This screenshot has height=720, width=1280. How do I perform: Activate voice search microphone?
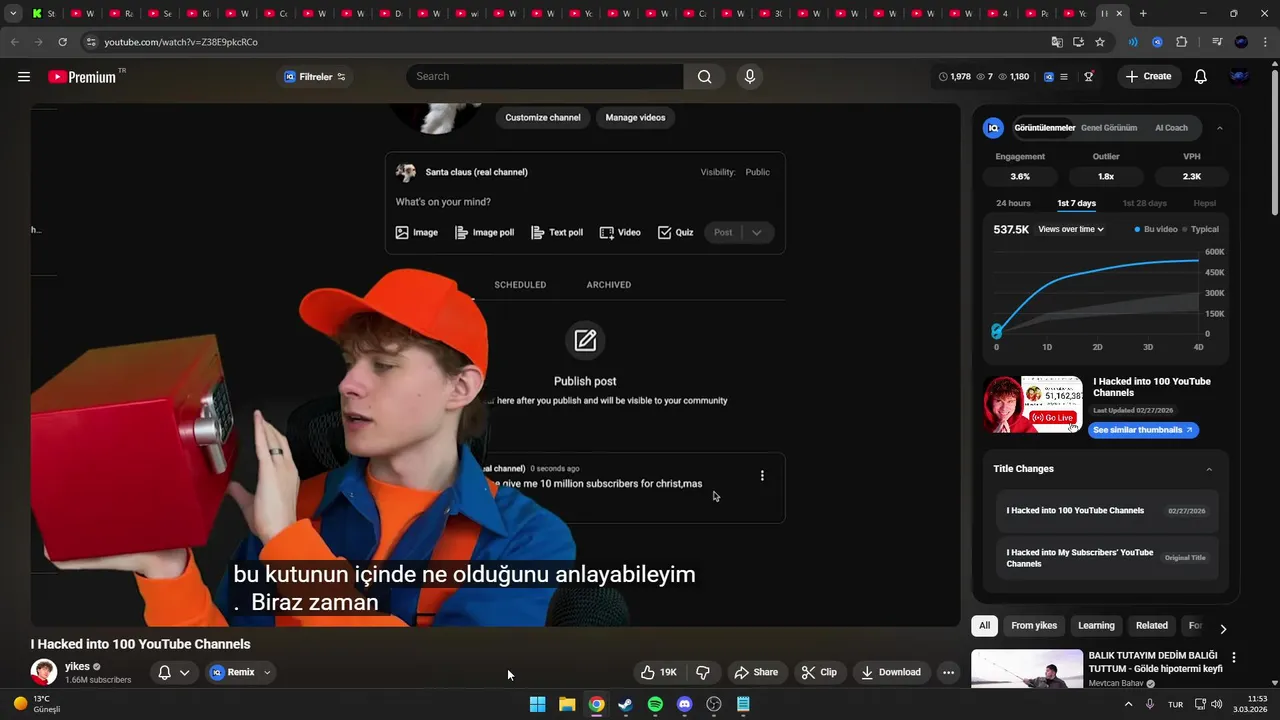(x=750, y=77)
